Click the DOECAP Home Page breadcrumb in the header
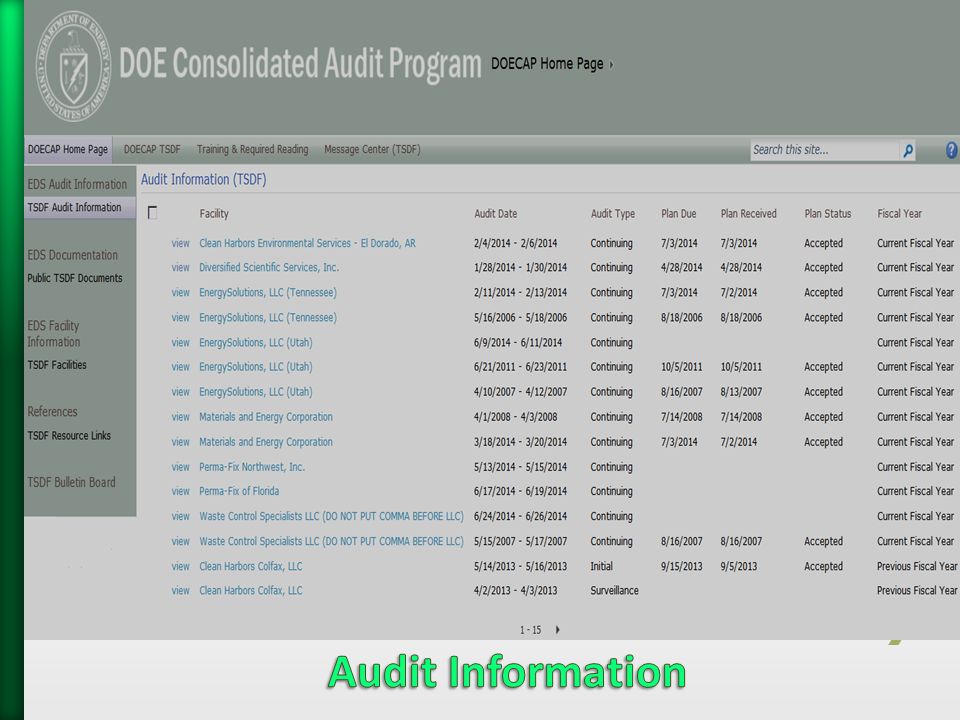 (x=547, y=64)
